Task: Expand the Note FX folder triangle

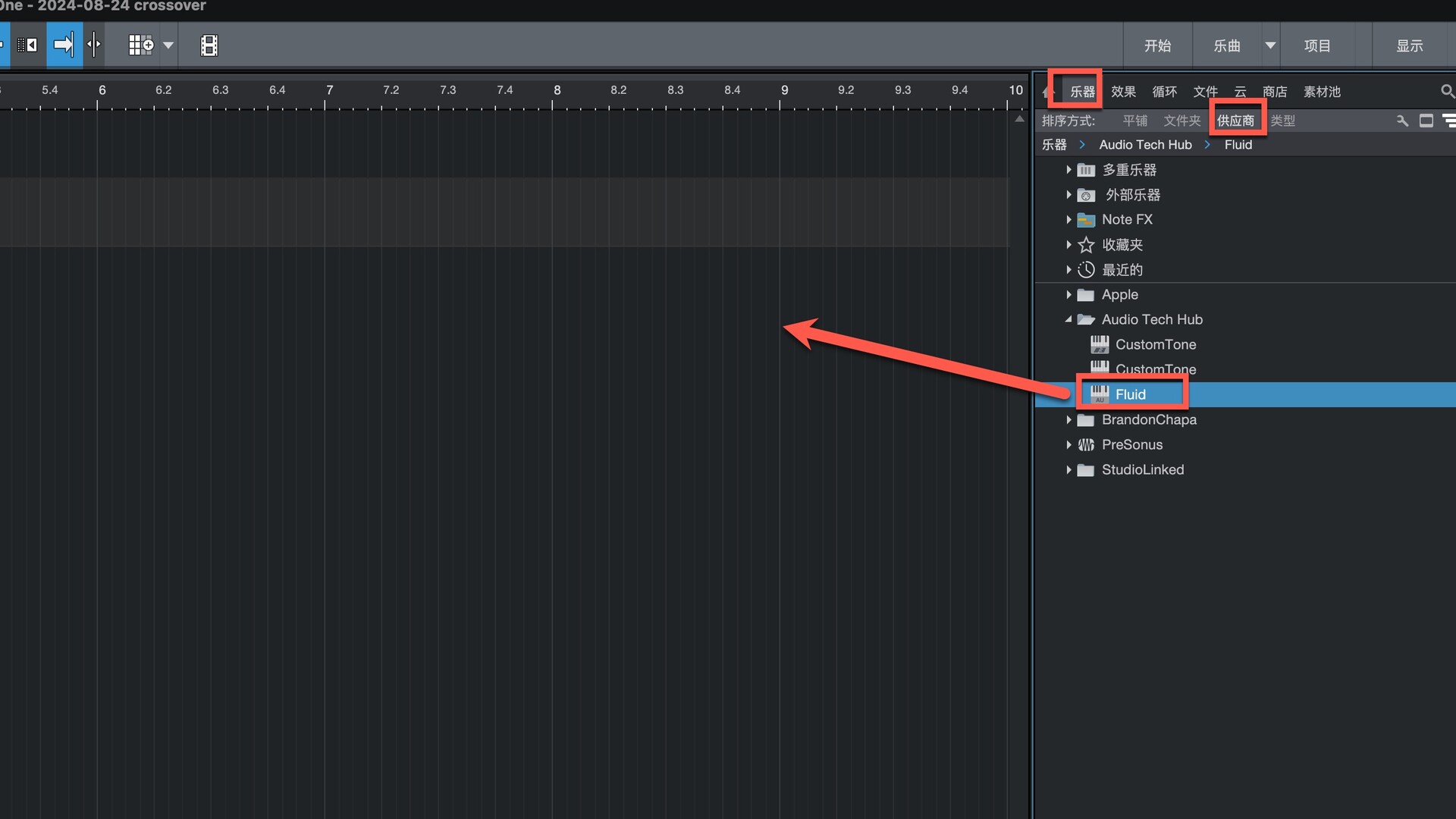Action: [1068, 220]
